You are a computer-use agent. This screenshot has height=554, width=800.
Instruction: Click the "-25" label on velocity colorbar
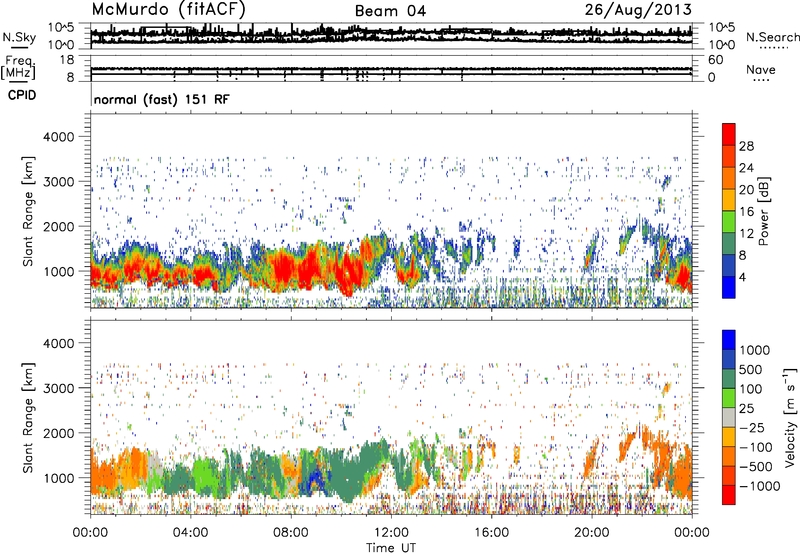click(x=752, y=427)
